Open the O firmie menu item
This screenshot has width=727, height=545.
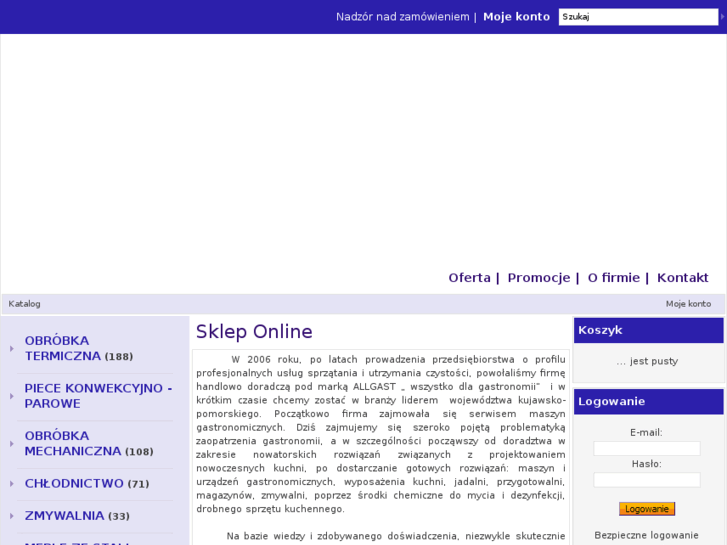[613, 277]
